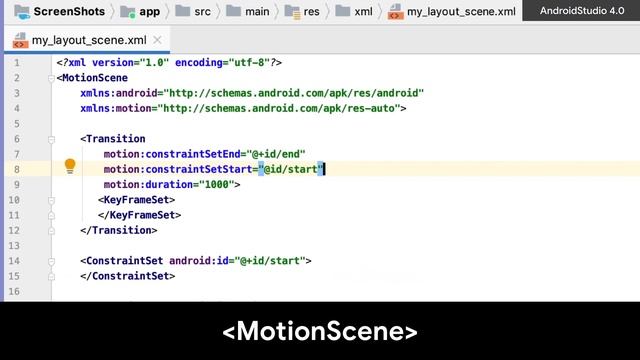Click motion:constraintSetStart attribute name
This screenshot has width=640, height=360.
[178, 169]
